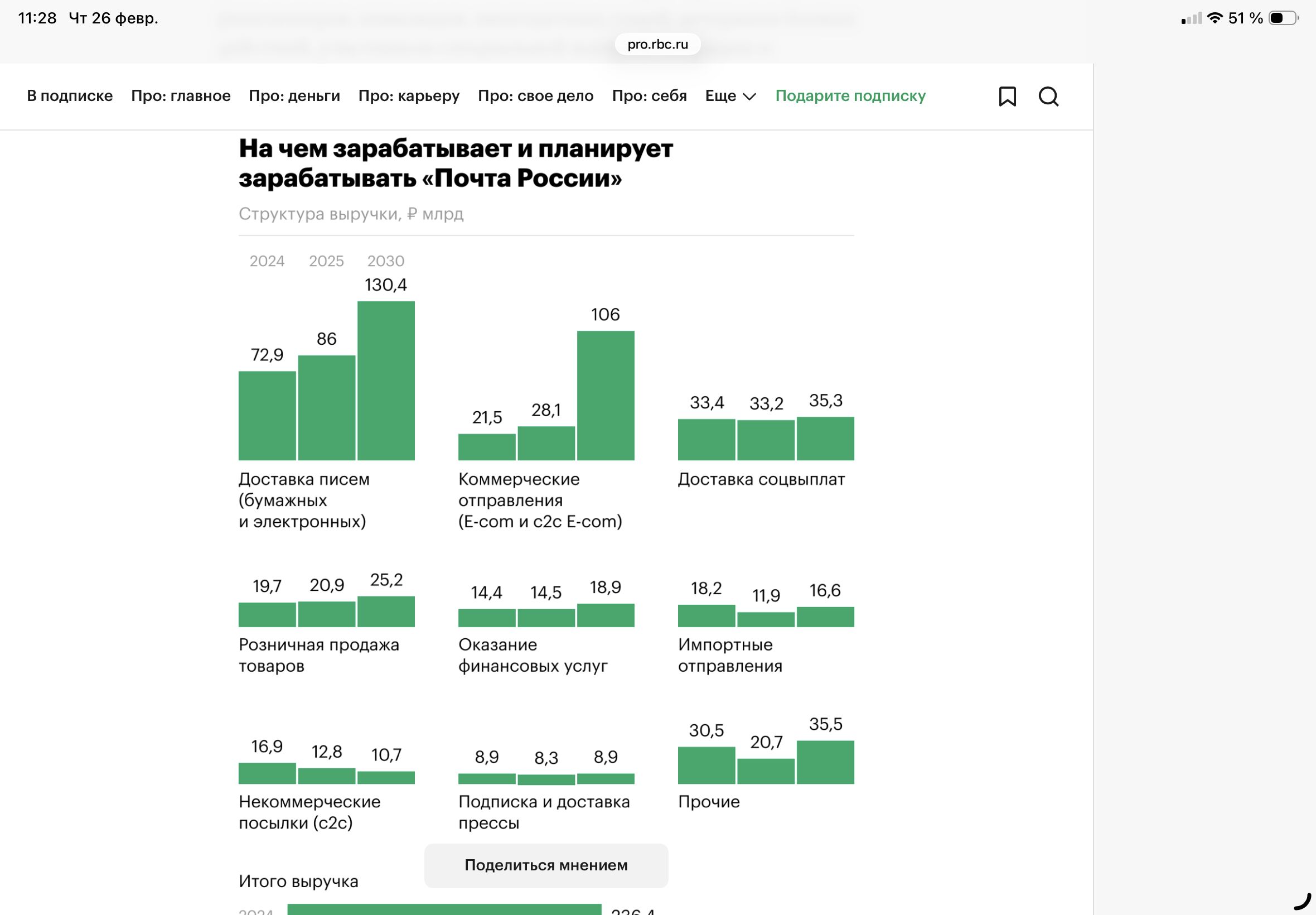Tap cellular signal bars icon

pos(1192,19)
